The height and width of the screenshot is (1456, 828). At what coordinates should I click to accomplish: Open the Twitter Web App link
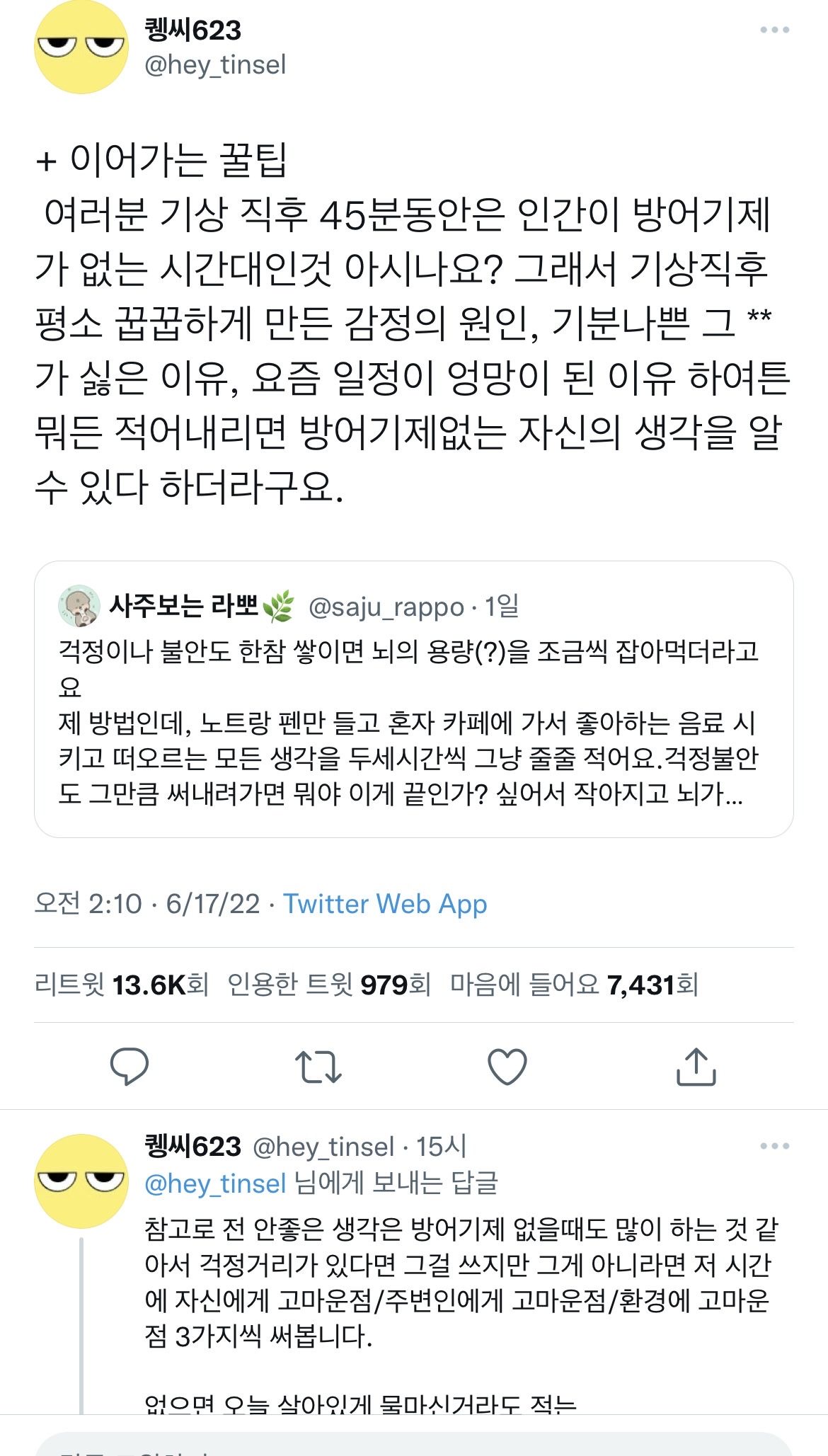pyautogui.click(x=385, y=904)
